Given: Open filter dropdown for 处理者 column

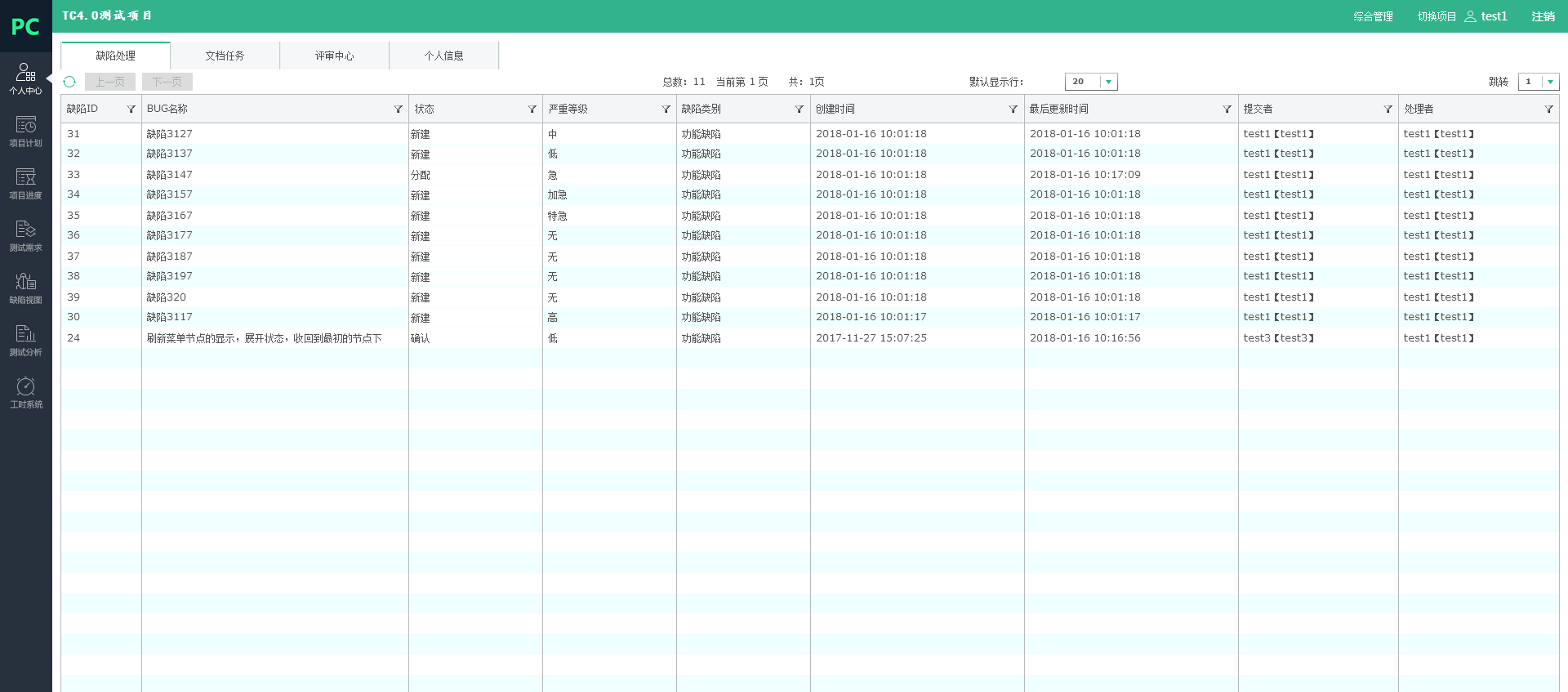Looking at the screenshot, I should click(x=1548, y=109).
